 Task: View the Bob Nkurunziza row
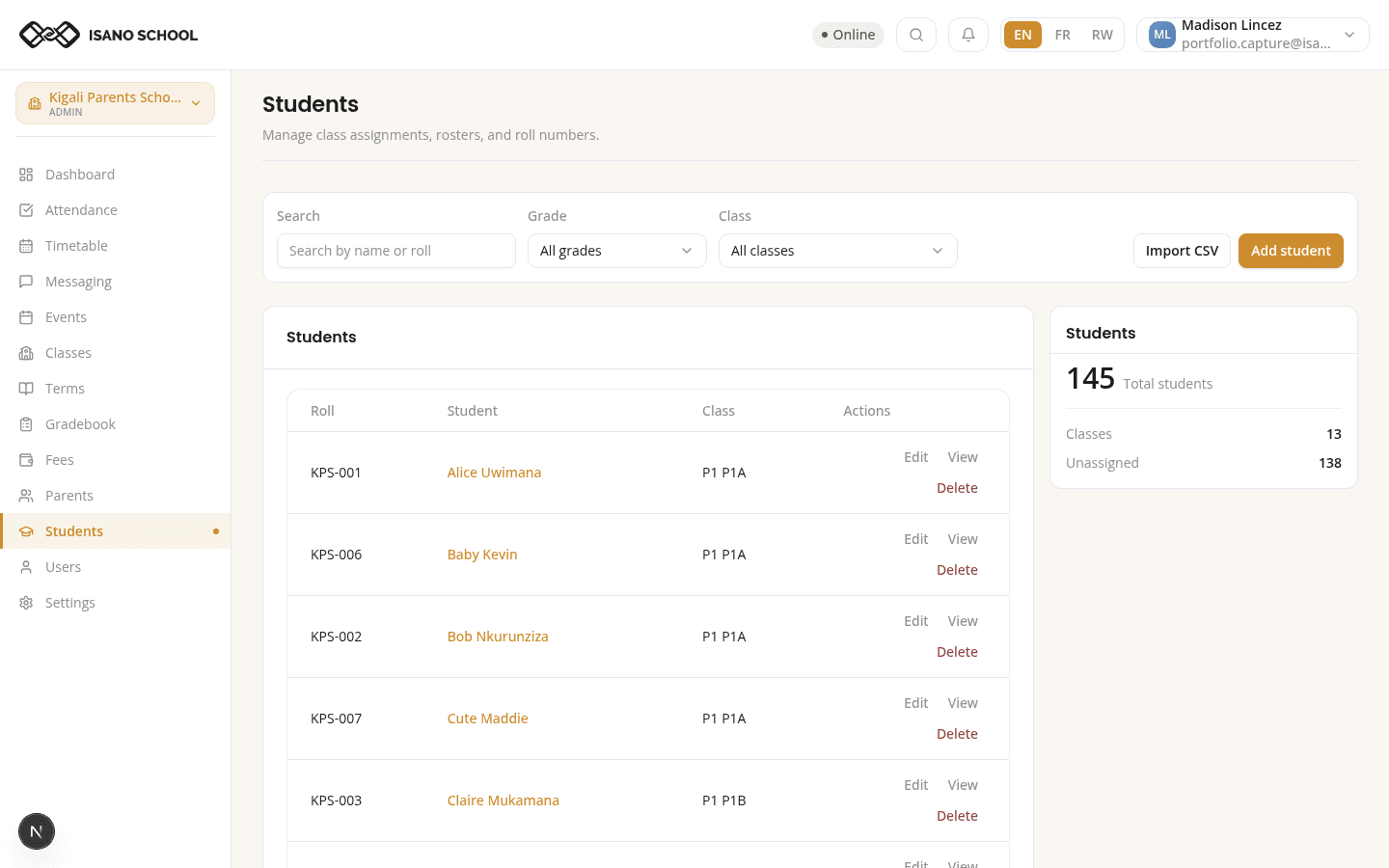point(963,621)
